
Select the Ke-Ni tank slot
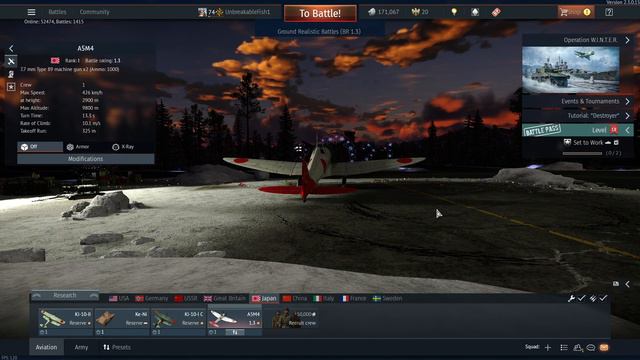pos(122,319)
